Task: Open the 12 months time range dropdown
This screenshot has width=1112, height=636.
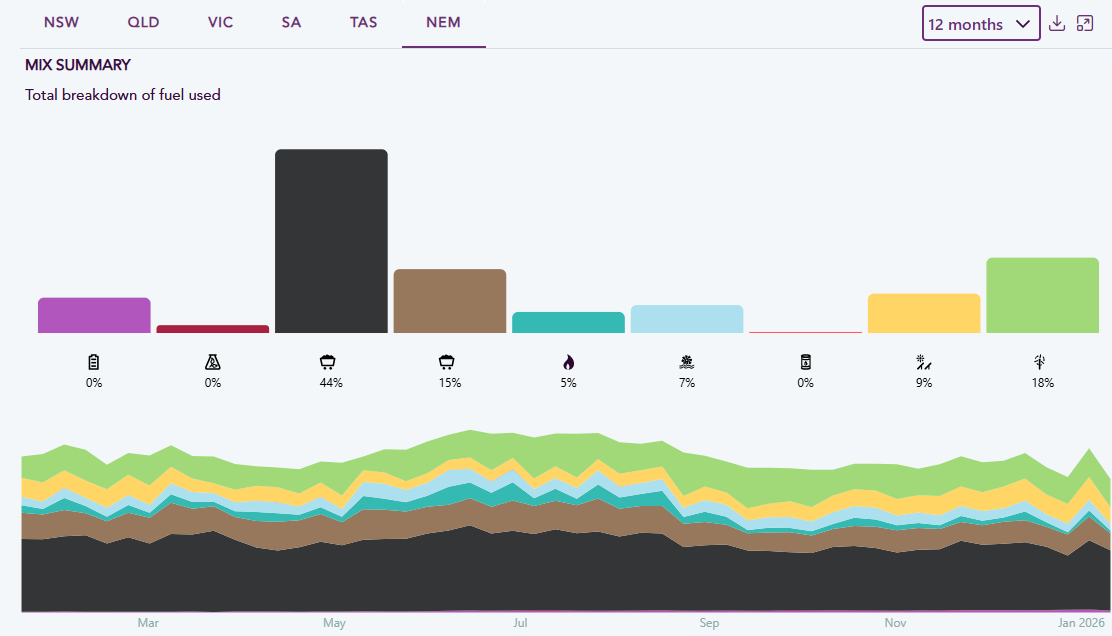Action: tap(980, 24)
